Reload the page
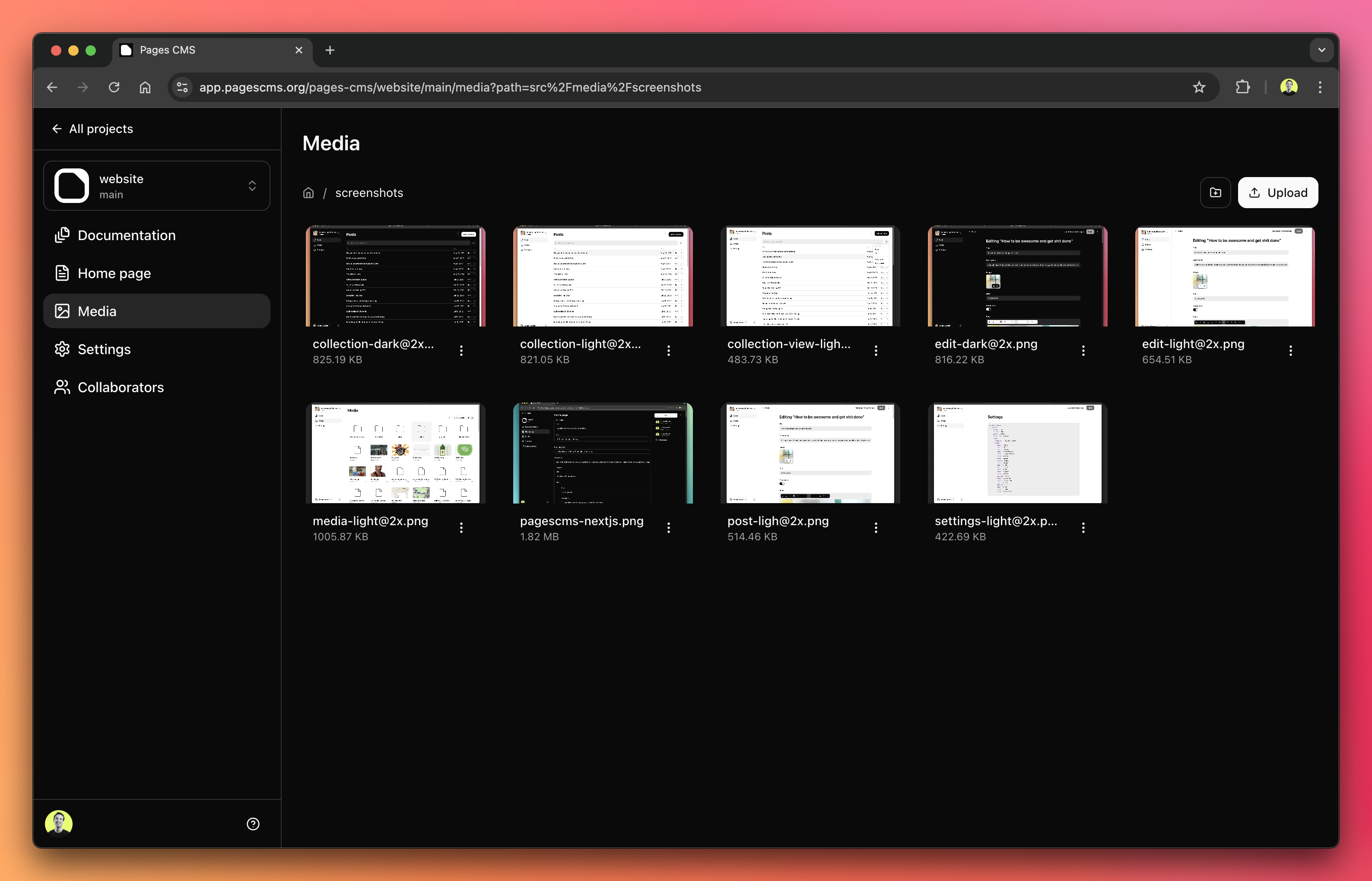The width and height of the screenshot is (1372, 881). pos(114,87)
